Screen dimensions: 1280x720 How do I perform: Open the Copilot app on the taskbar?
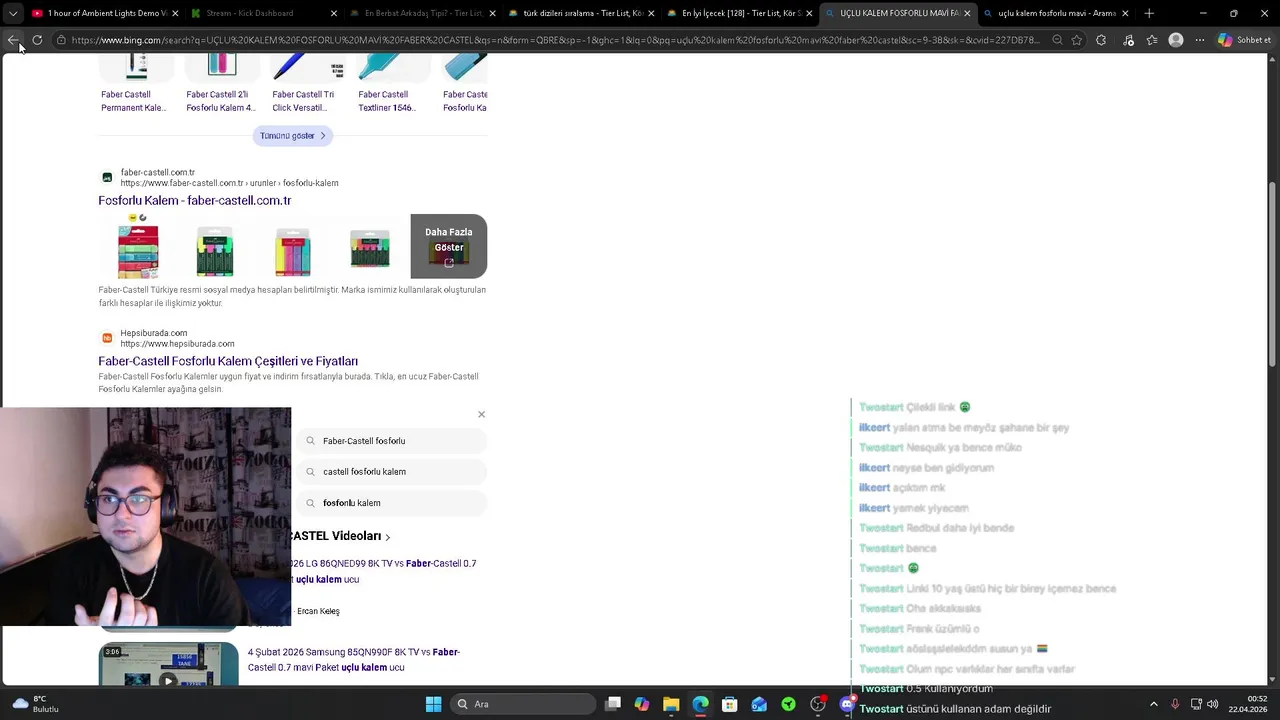click(642, 704)
